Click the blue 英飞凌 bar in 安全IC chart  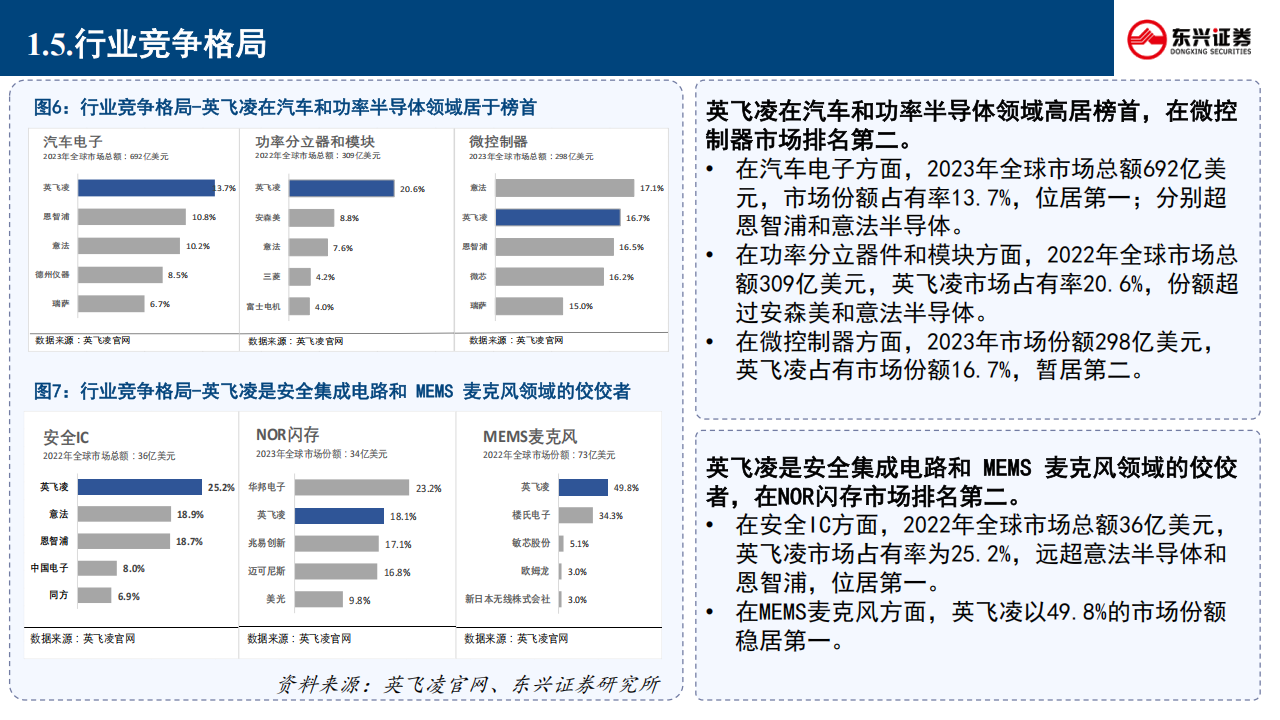(139, 487)
